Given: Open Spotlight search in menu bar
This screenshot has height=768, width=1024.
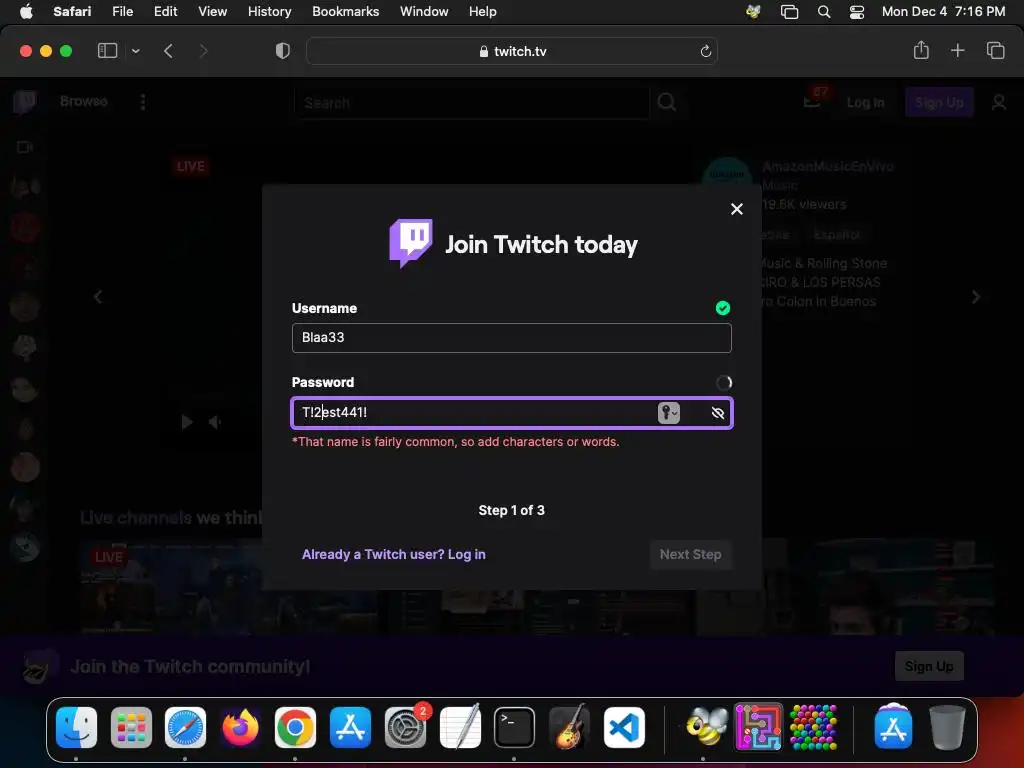Looking at the screenshot, I should (824, 12).
